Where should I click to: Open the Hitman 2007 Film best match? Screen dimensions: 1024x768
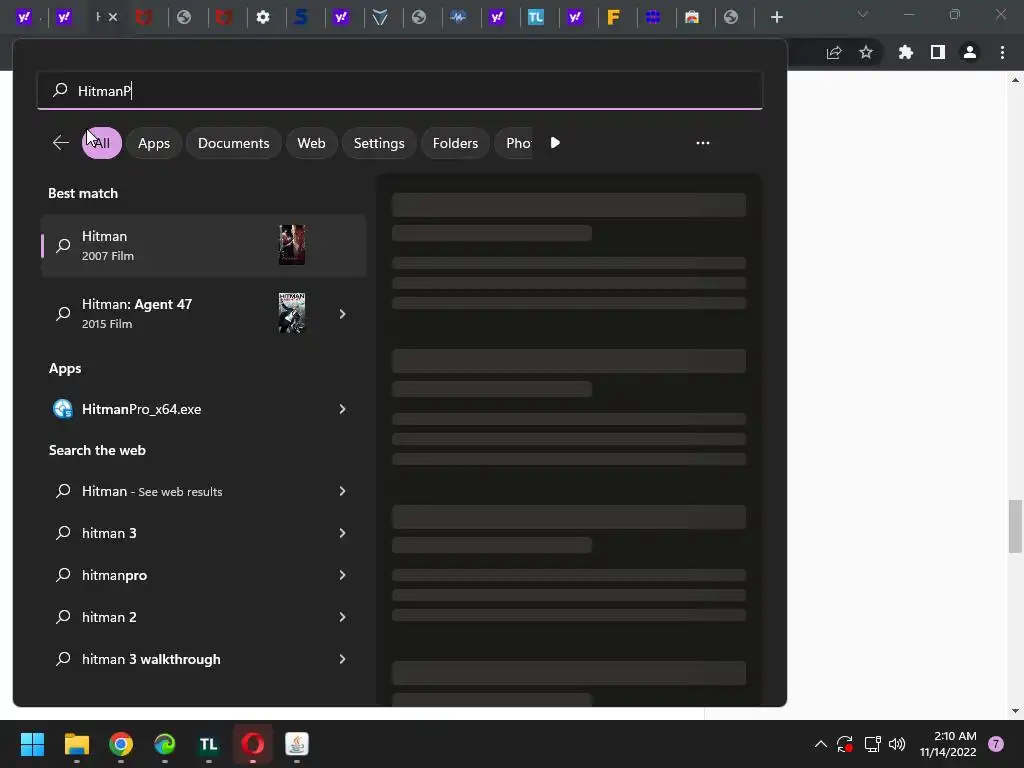tap(203, 246)
